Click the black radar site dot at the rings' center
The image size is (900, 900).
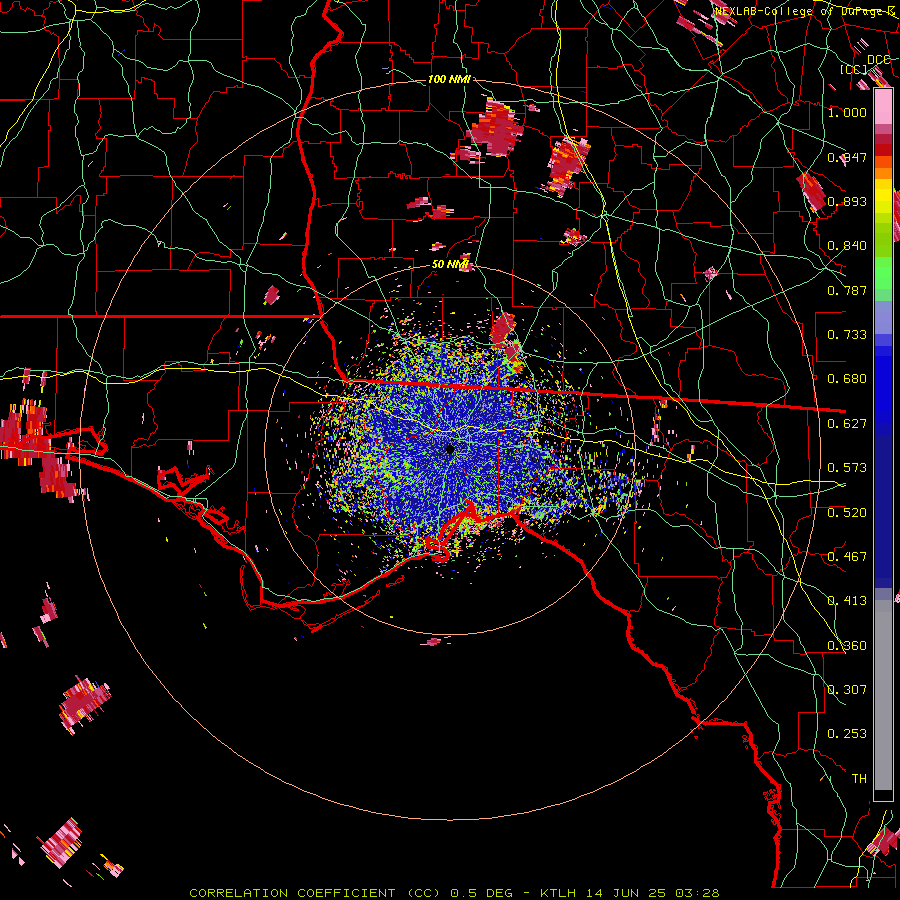[450, 449]
